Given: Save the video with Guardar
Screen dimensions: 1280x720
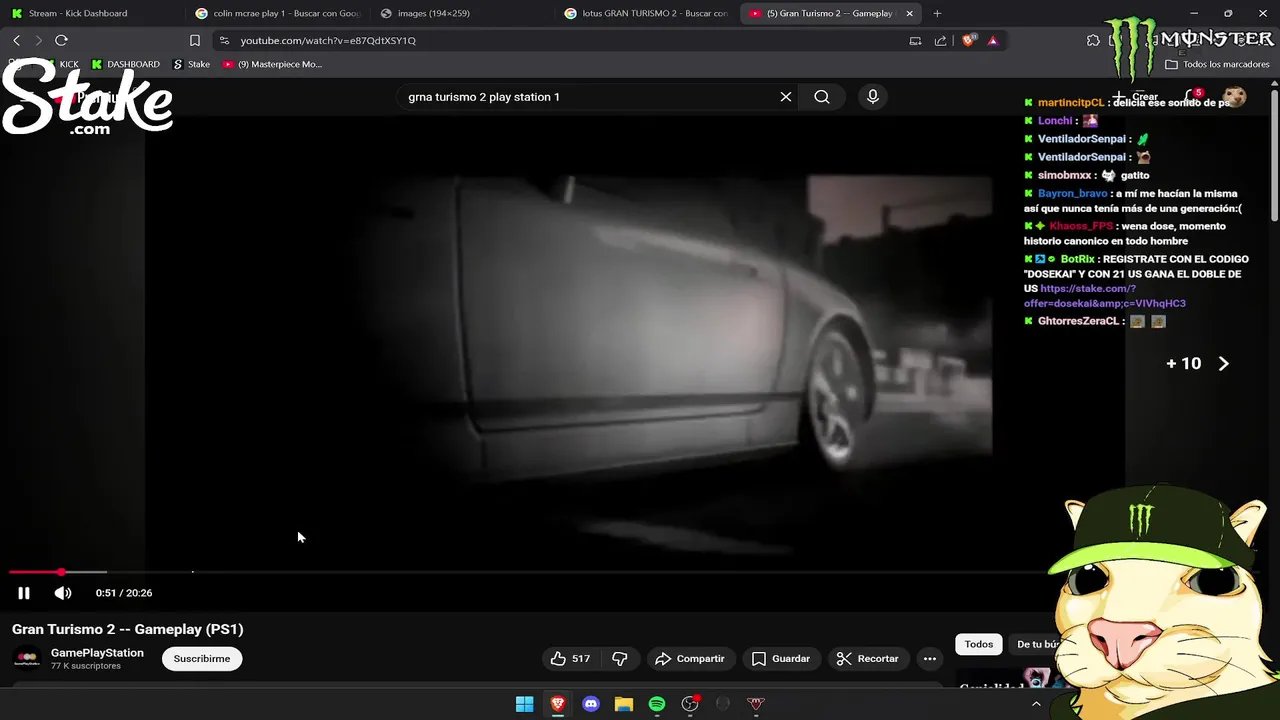Looking at the screenshot, I should [x=781, y=658].
